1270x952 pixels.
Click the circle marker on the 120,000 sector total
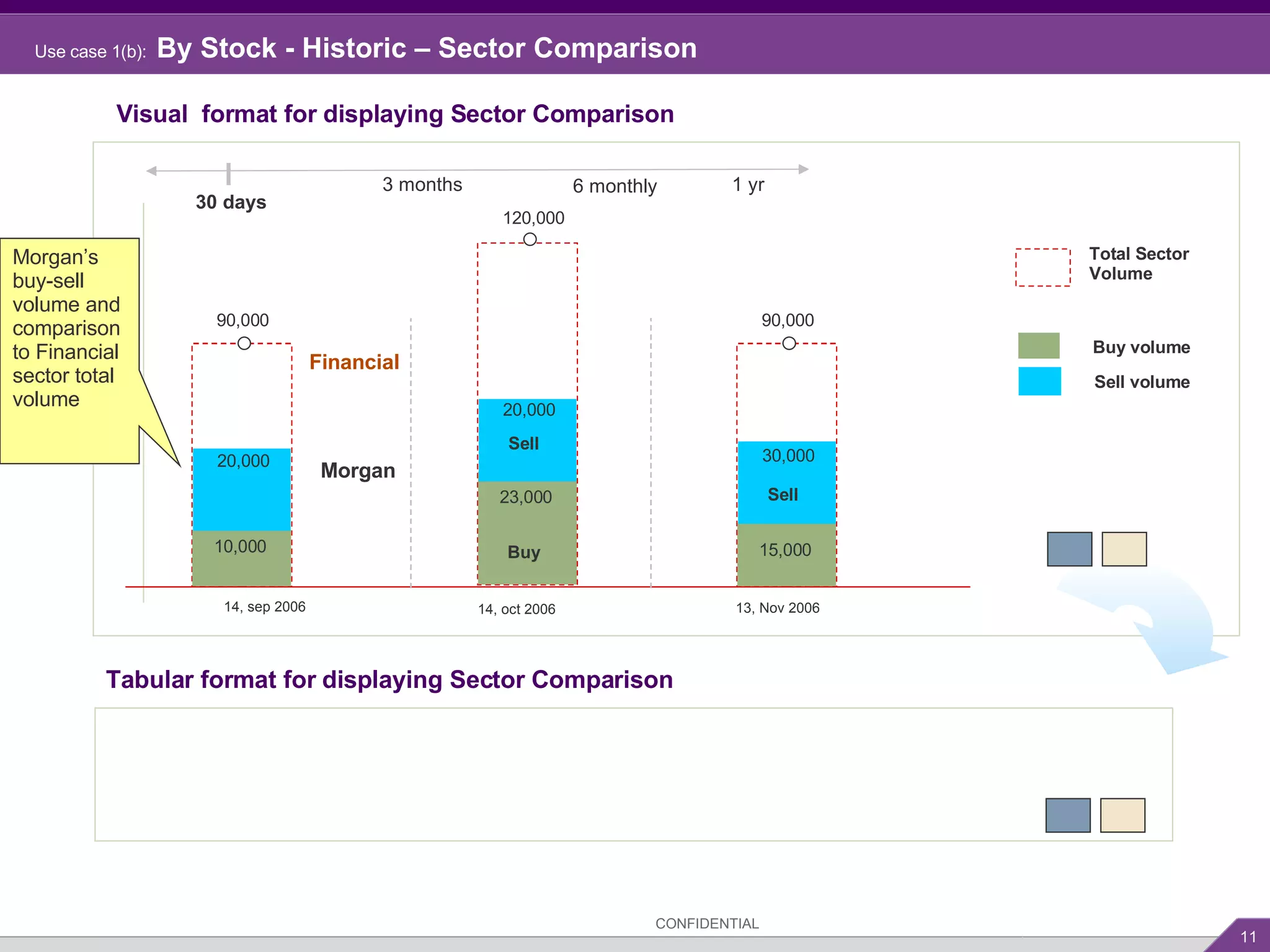coord(530,239)
